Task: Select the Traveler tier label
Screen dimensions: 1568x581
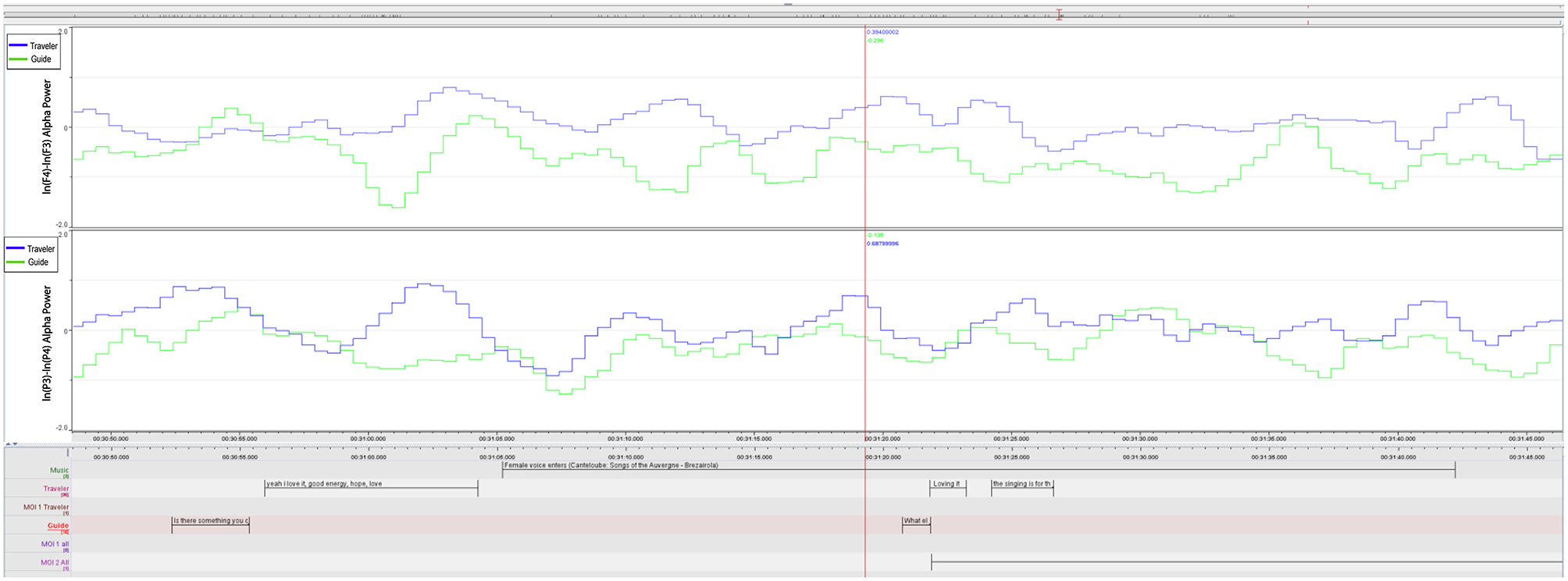Action: tap(55, 489)
